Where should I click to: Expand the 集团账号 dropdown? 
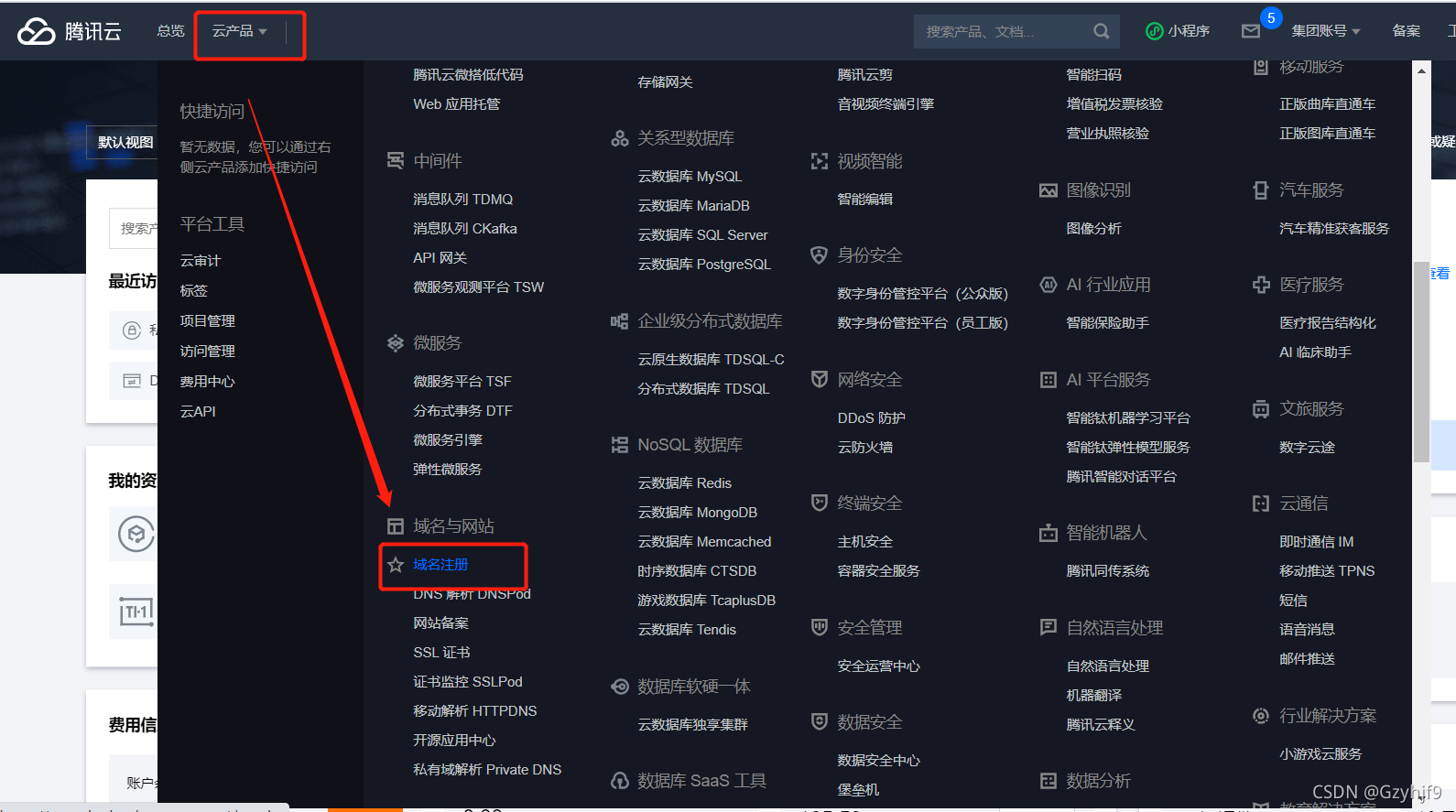1326,31
